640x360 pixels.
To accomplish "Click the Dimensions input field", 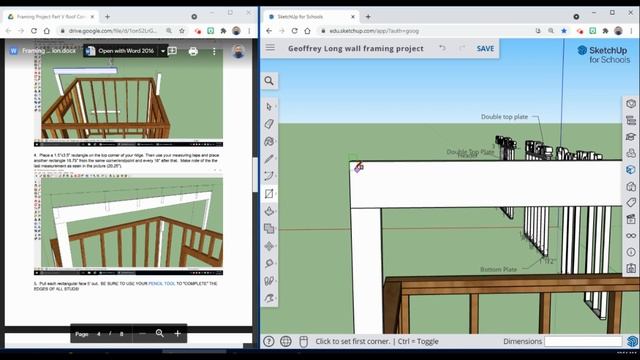I will 583,341.
